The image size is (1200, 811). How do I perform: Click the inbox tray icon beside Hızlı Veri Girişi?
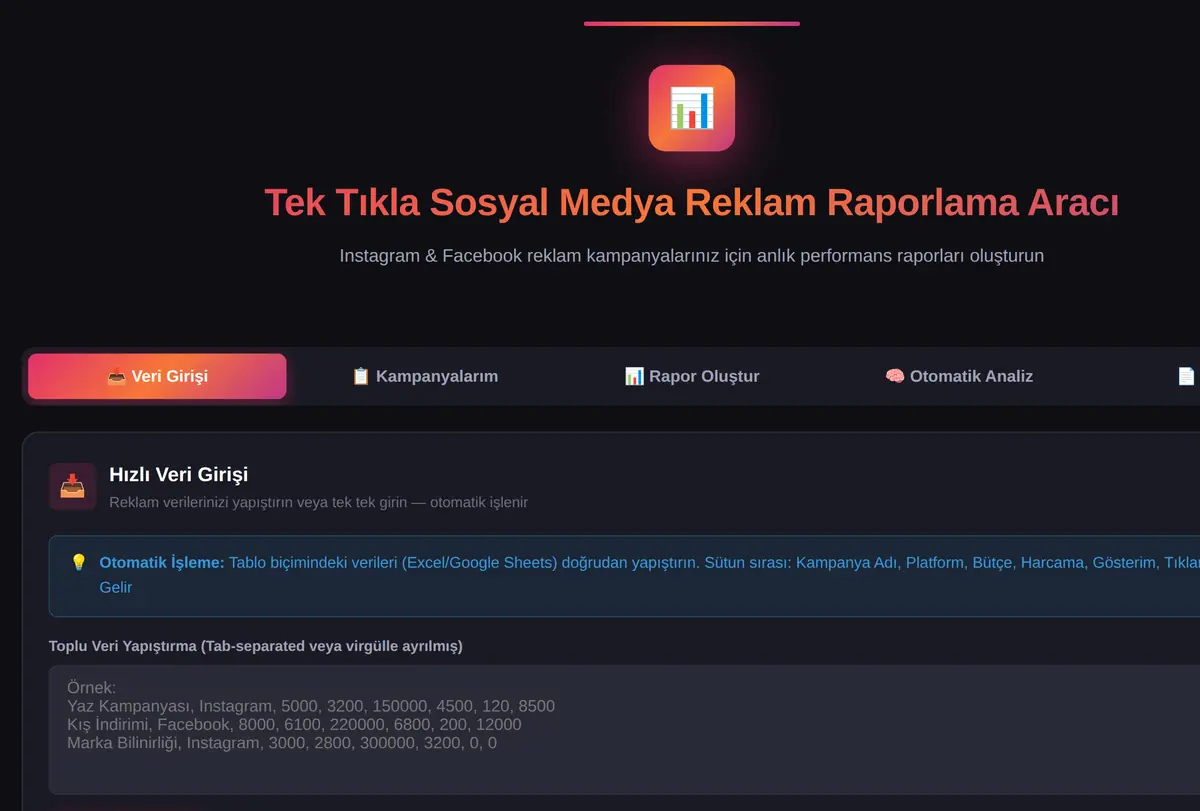pyautogui.click(x=72, y=487)
